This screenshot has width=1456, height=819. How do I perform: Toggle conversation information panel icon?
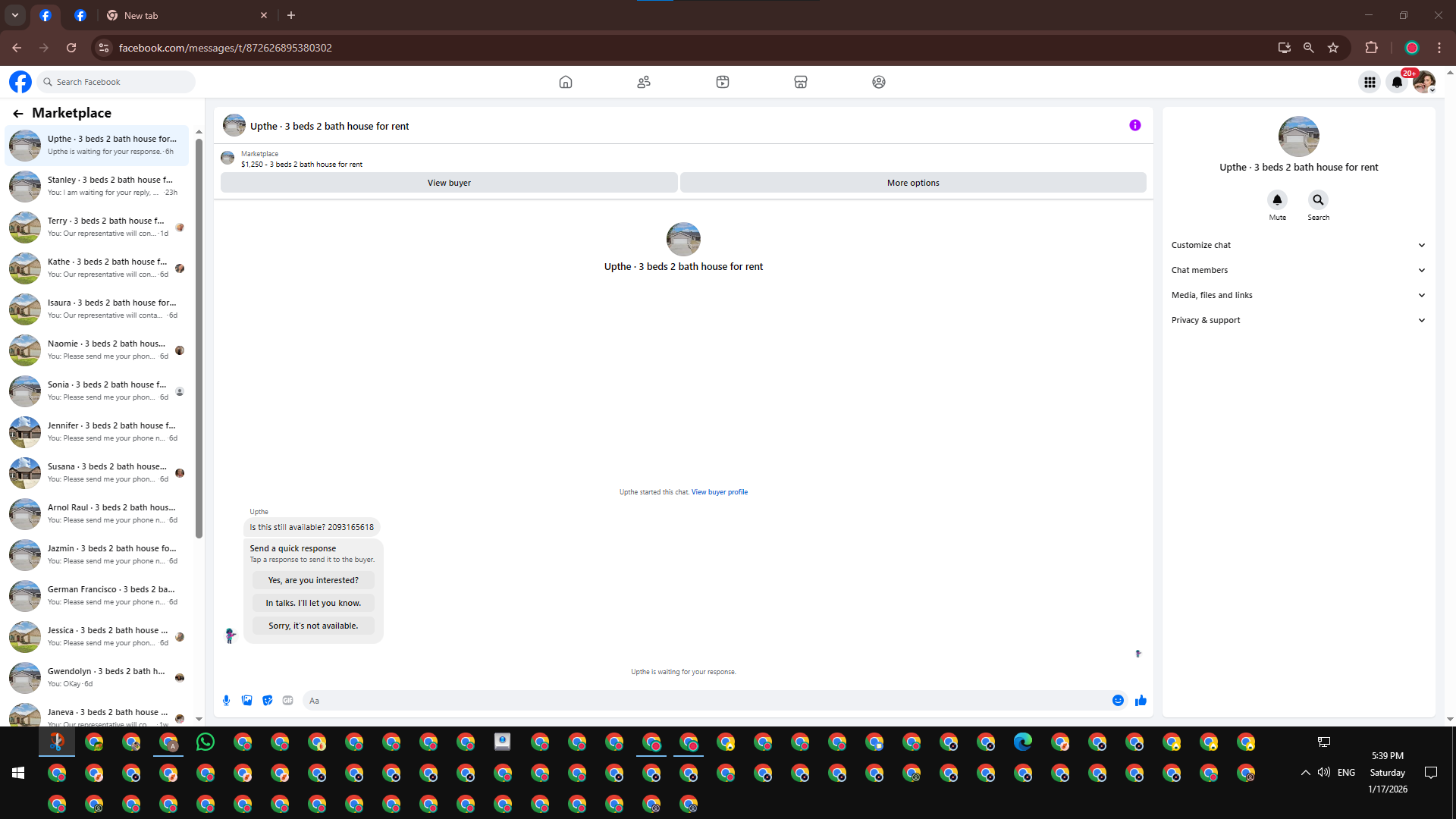coord(1134,126)
